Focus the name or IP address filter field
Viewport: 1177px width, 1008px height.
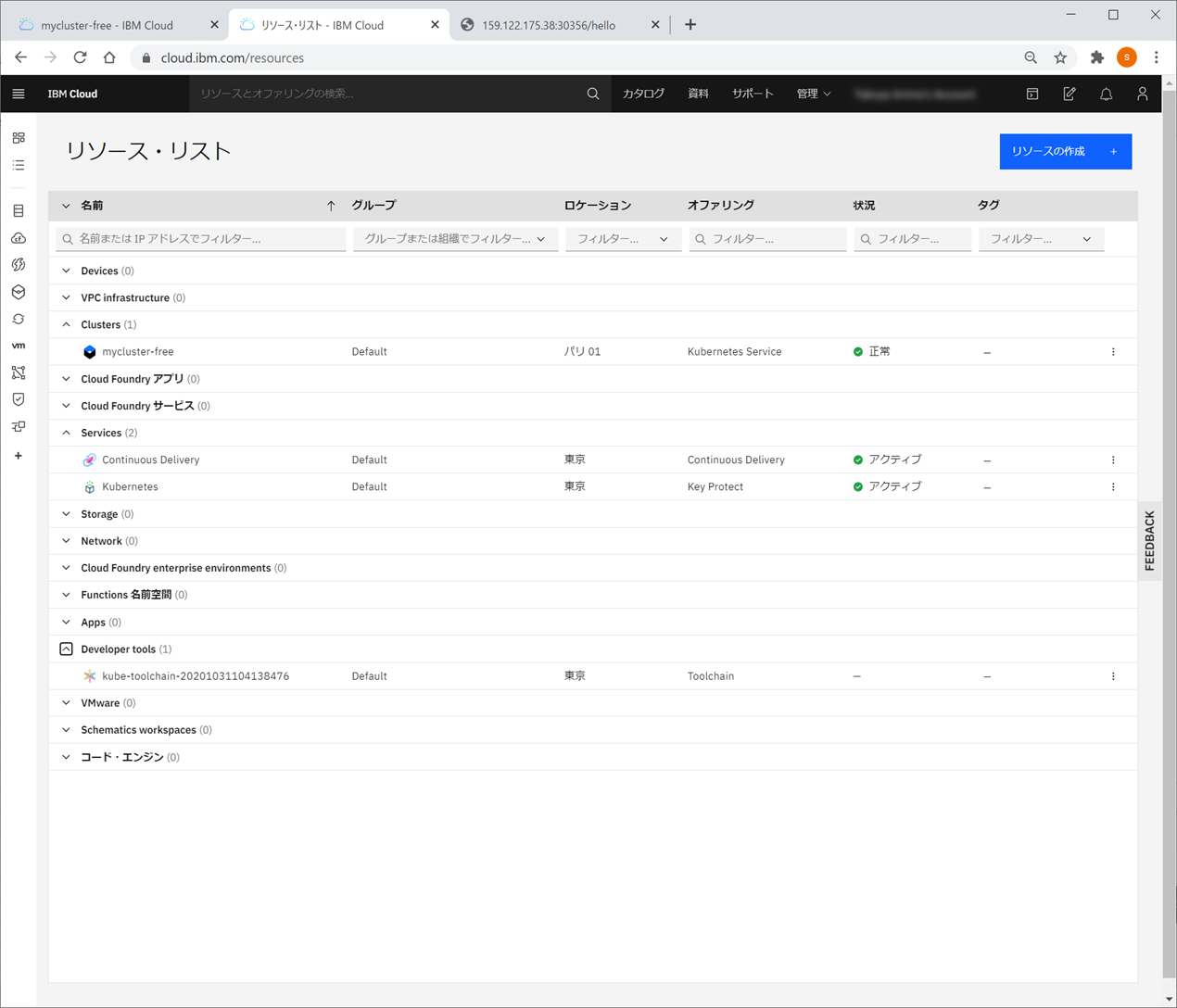point(201,239)
